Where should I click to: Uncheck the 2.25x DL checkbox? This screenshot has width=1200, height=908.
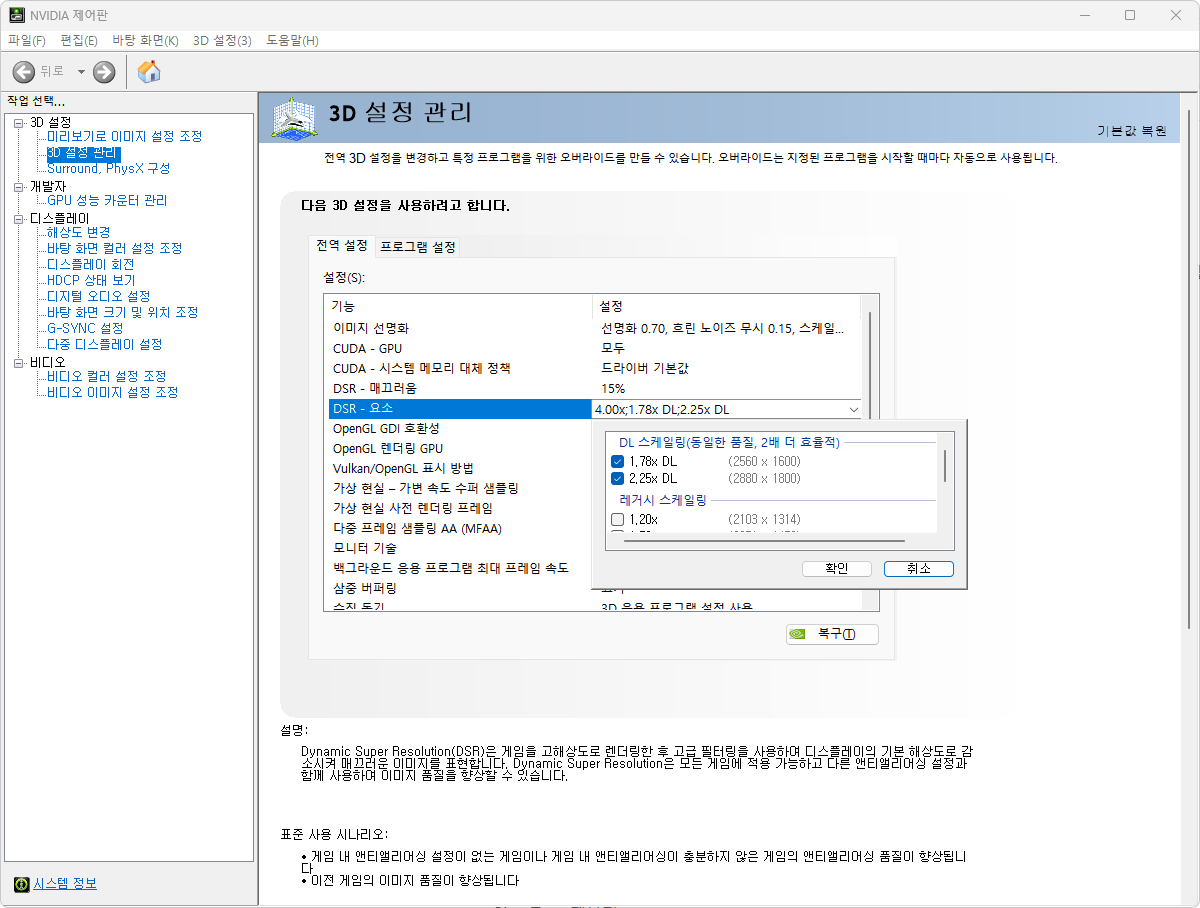[x=618, y=479]
